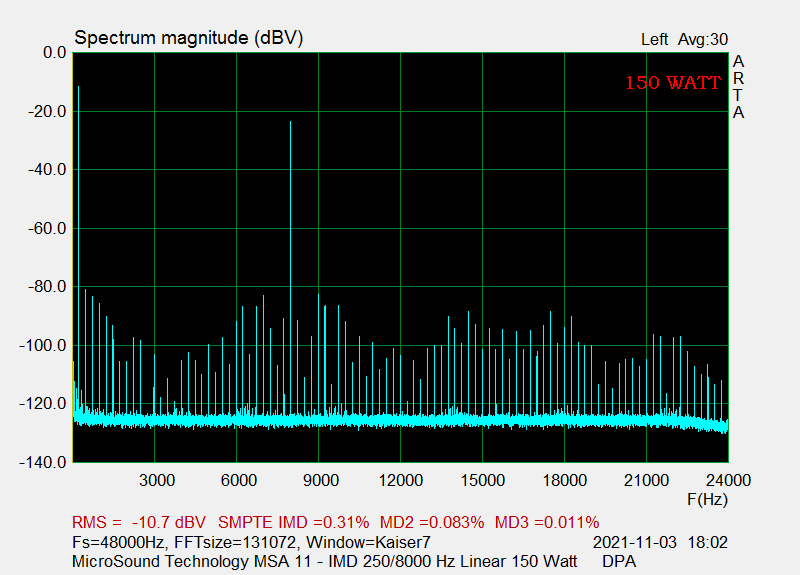Click the 'Window=Kaiser7' setting text
The width and height of the screenshot is (800, 575).
368,542
